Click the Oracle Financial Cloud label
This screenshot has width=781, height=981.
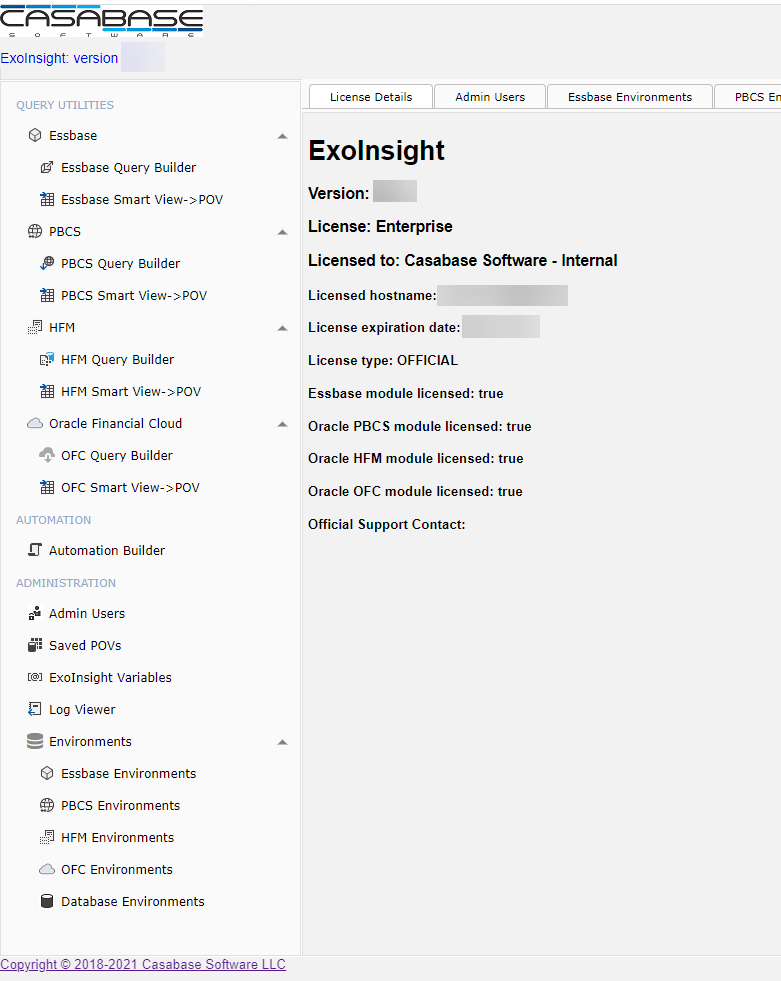[115, 424]
